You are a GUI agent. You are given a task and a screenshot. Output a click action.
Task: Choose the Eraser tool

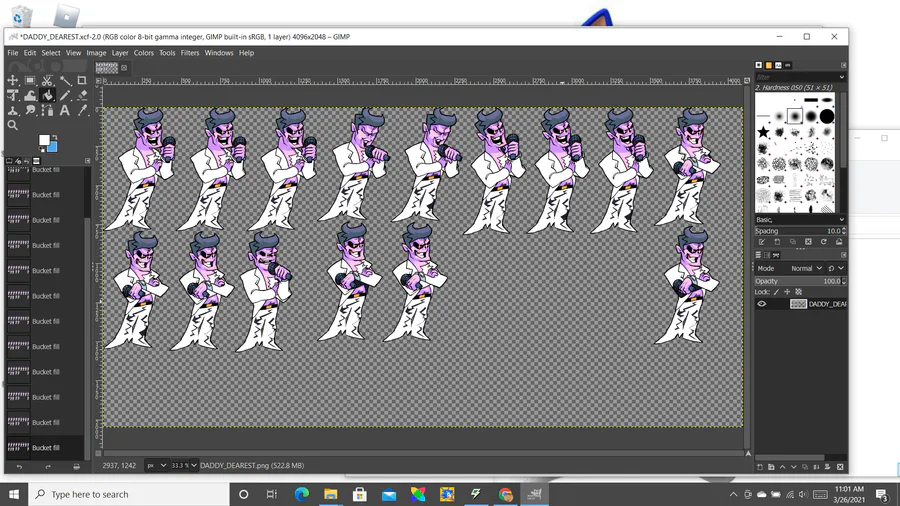coord(82,96)
